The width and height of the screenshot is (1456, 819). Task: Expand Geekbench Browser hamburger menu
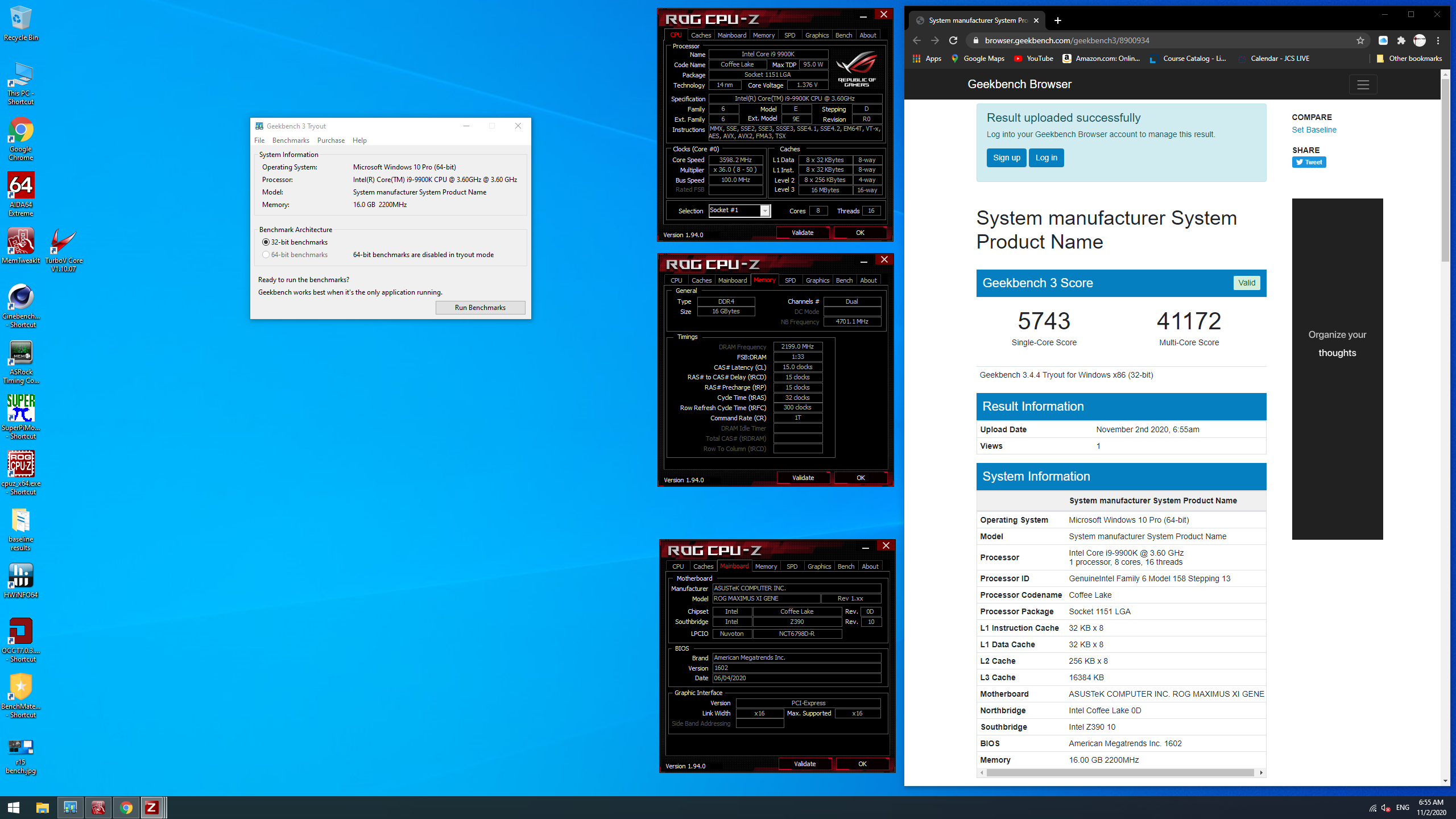[x=1363, y=85]
